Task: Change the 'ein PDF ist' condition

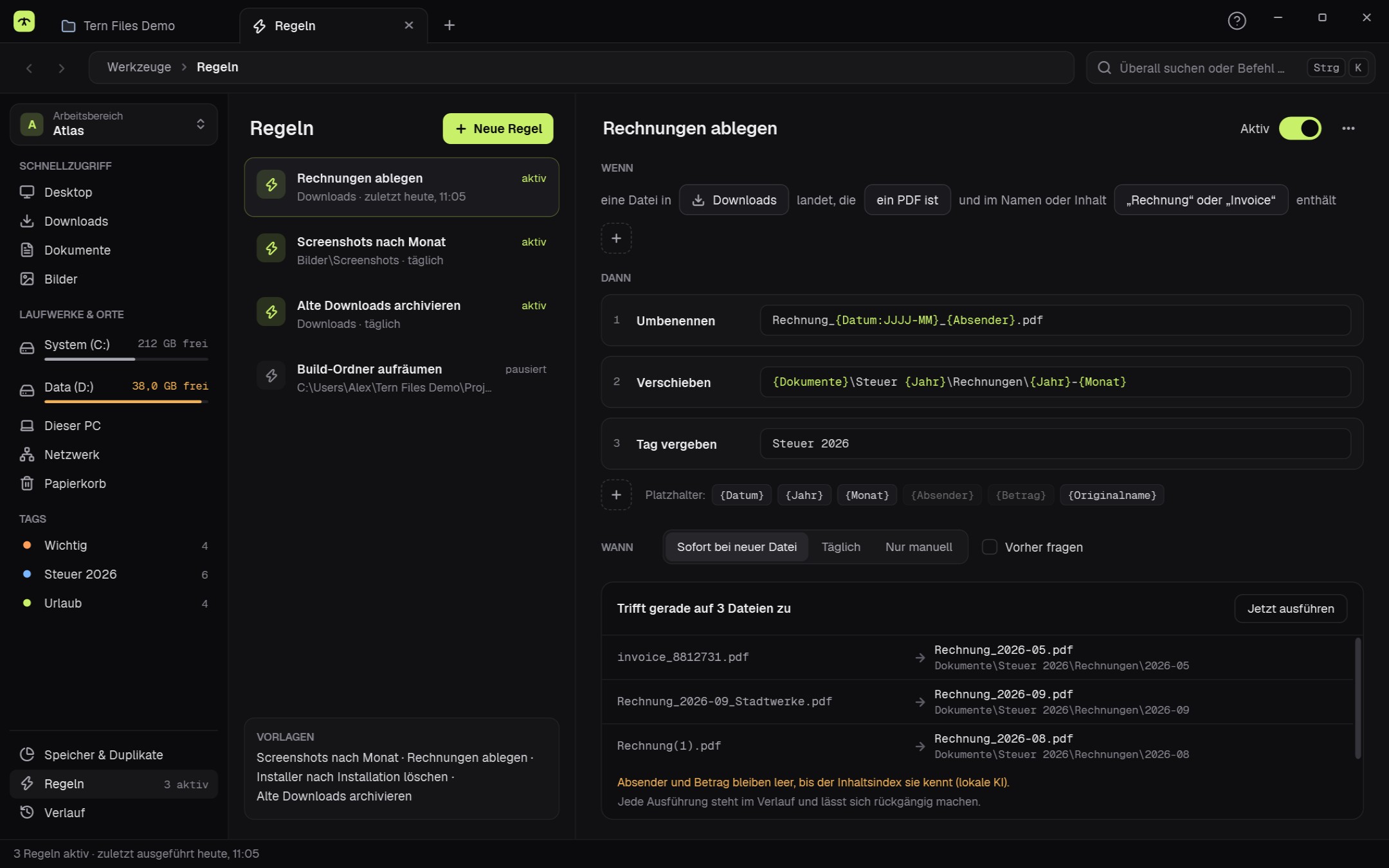Action: pos(907,200)
